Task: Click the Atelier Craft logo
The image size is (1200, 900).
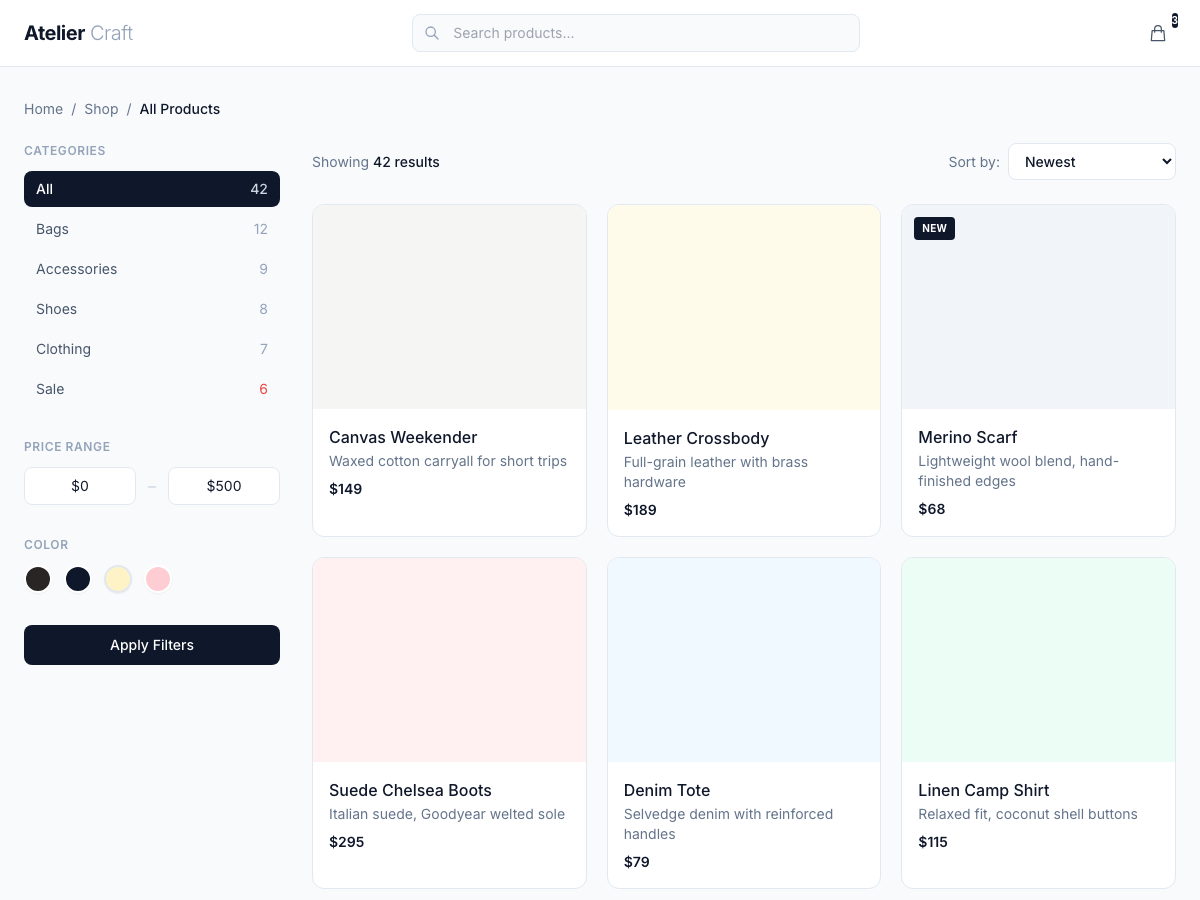Action: click(78, 33)
